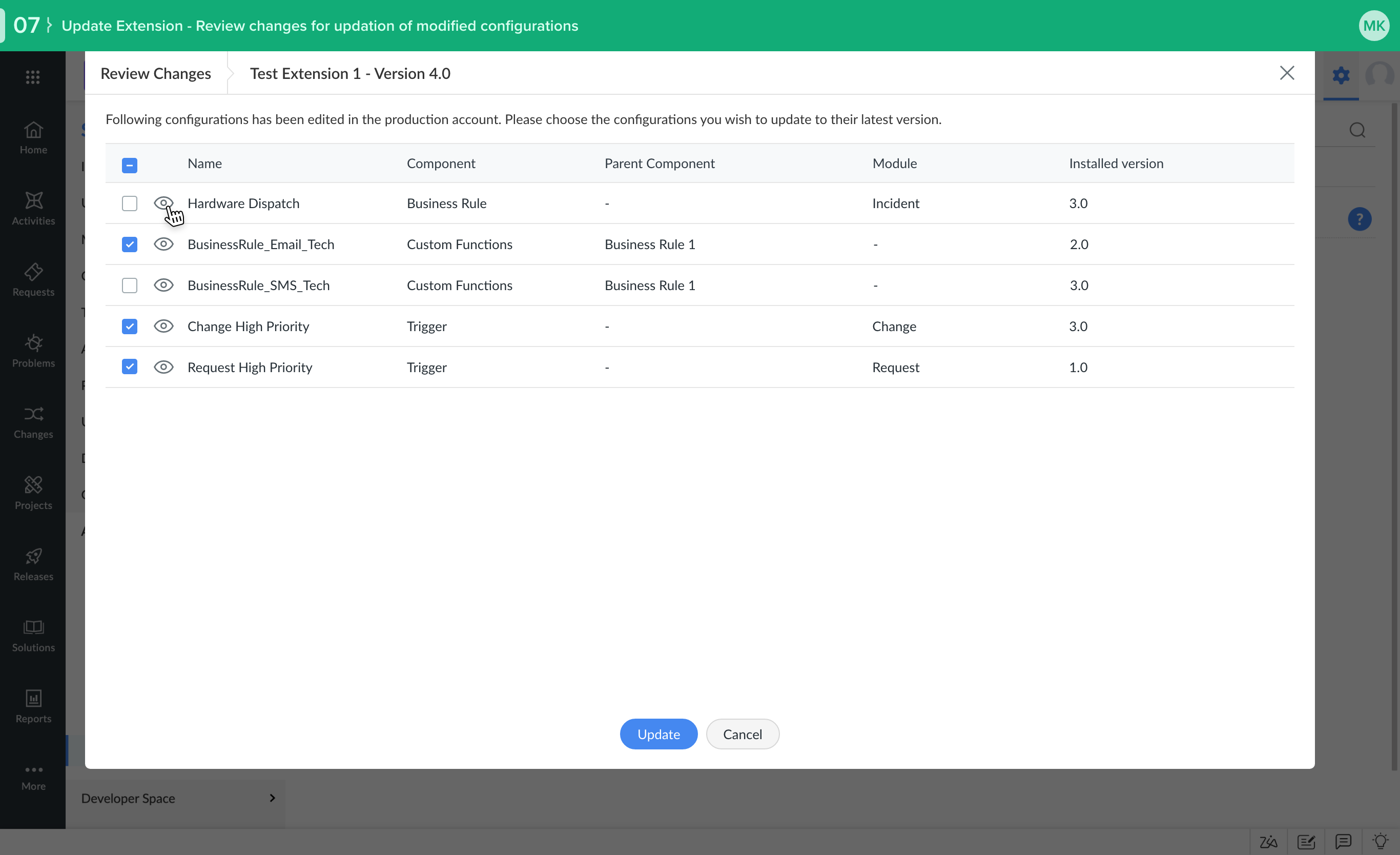Click the Business Rule component cell
Viewport: 1400px width, 855px height.
pyautogui.click(x=446, y=203)
